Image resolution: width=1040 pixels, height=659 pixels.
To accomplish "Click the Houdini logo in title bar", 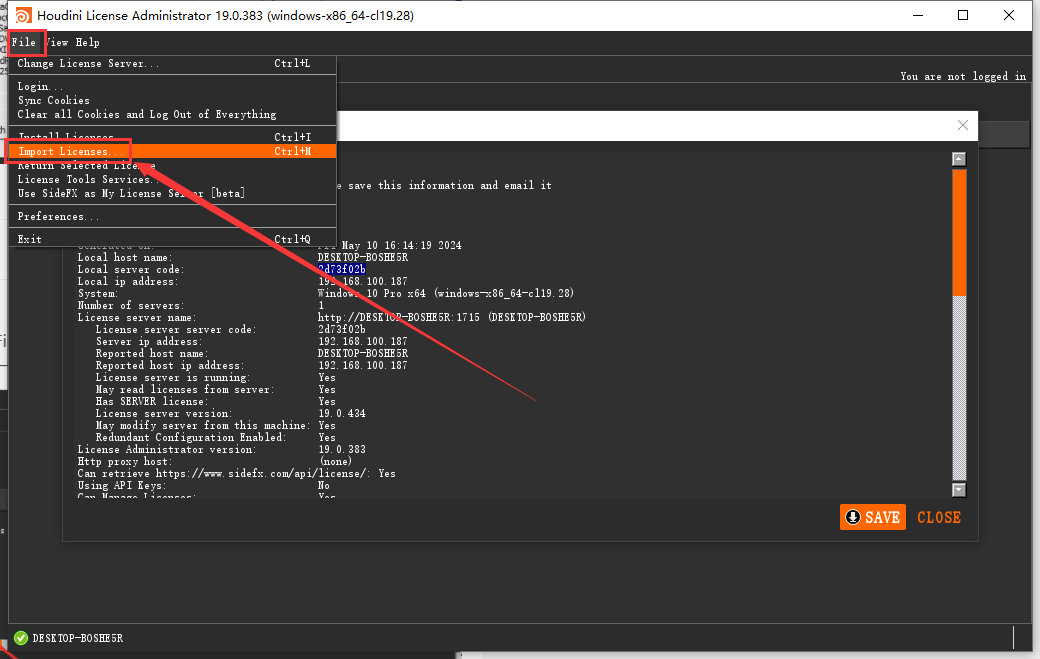I will 20,15.
